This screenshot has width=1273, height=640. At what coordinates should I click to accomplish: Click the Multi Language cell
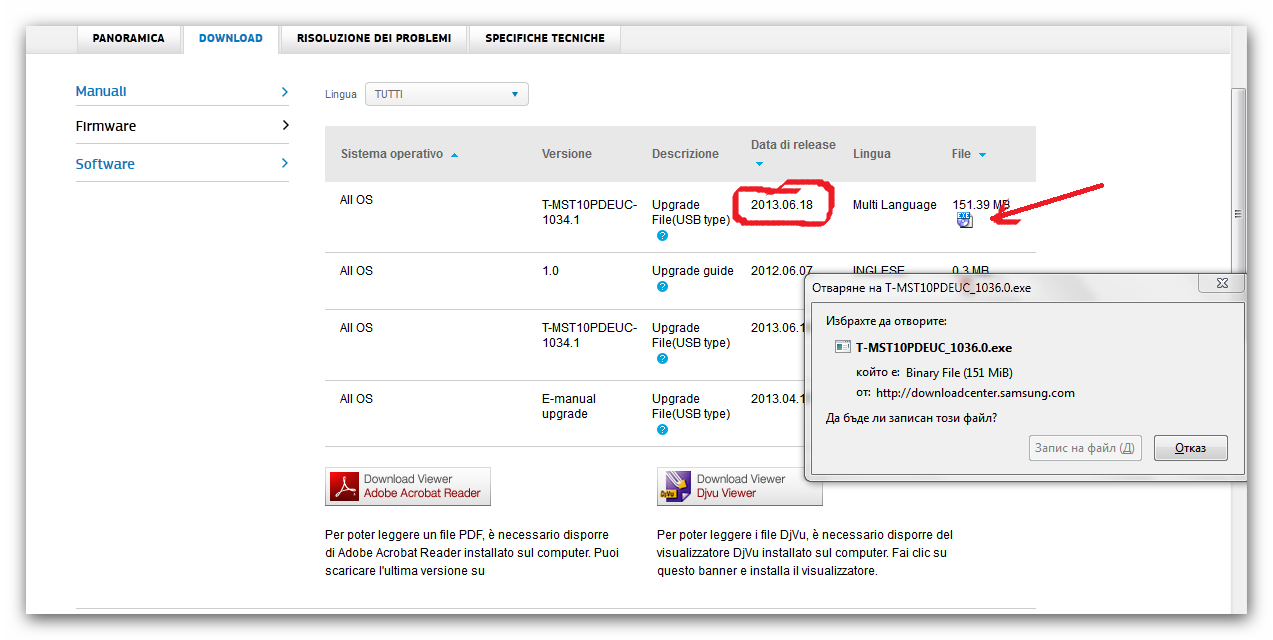point(895,204)
